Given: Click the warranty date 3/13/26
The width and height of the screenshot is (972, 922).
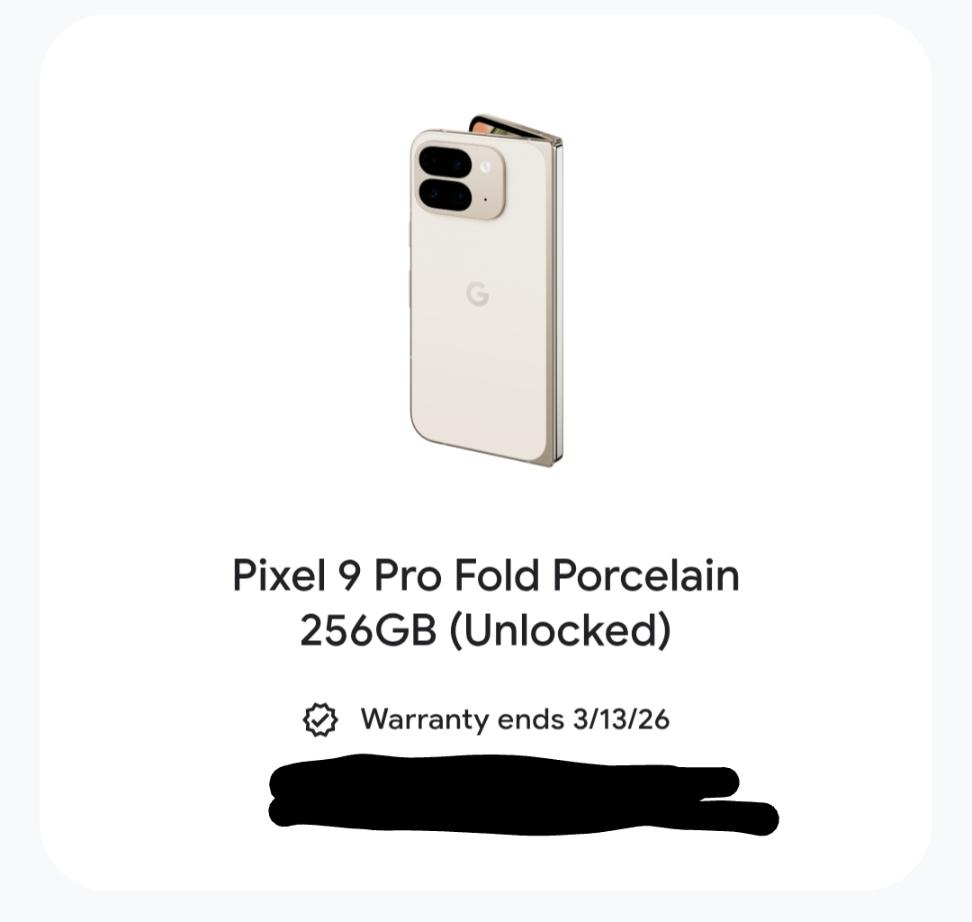Looking at the screenshot, I should (621, 719).
